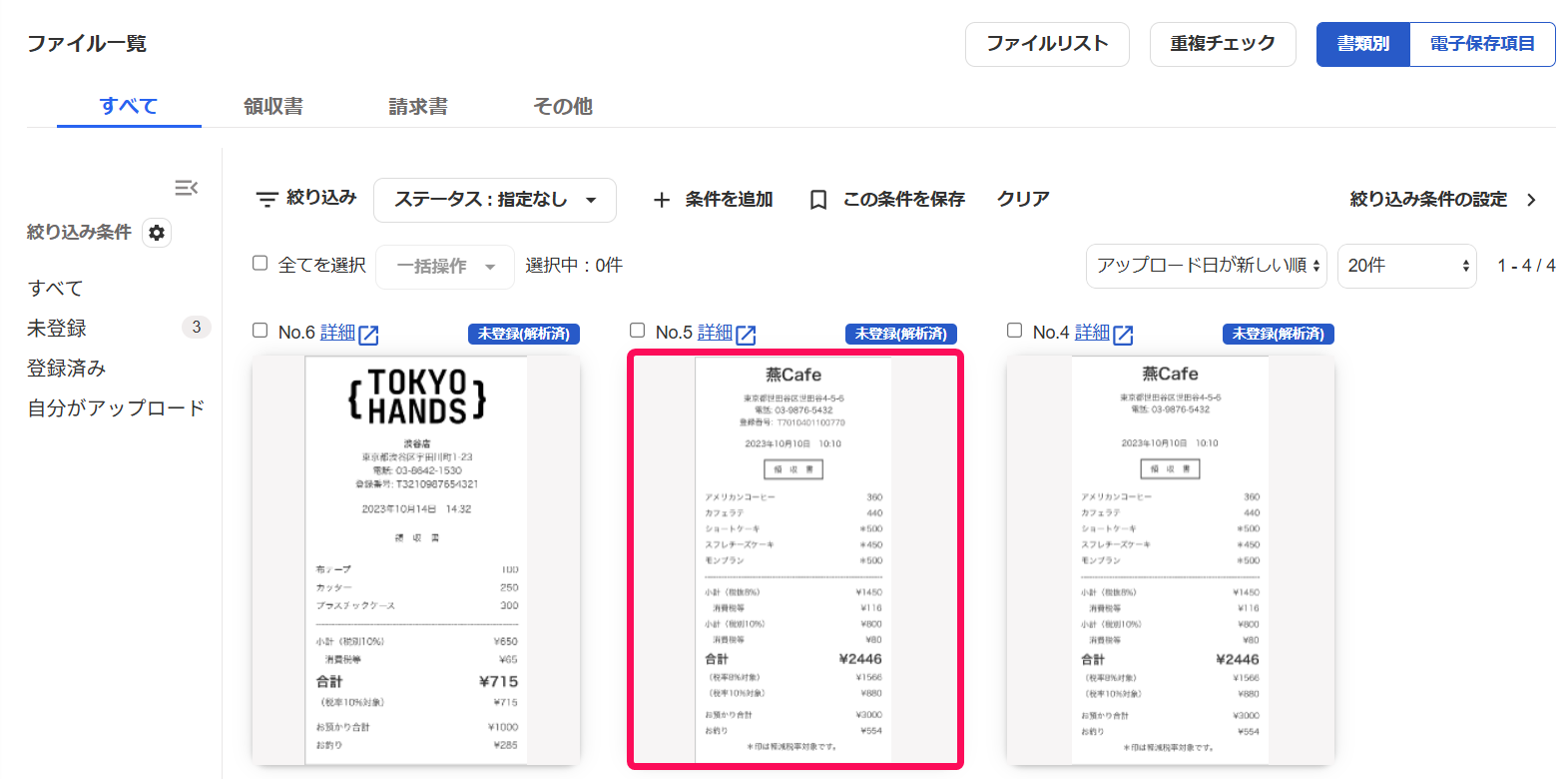Image resolution: width=1568 pixels, height=779 pixels.
Task: Click the ファイルリスト button
Action: tap(1047, 44)
